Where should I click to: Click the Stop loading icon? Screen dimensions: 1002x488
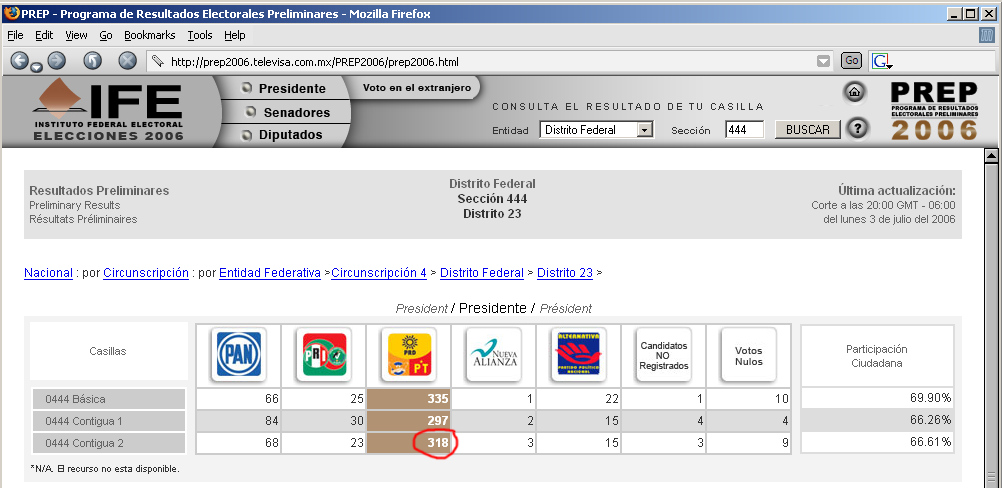128,61
